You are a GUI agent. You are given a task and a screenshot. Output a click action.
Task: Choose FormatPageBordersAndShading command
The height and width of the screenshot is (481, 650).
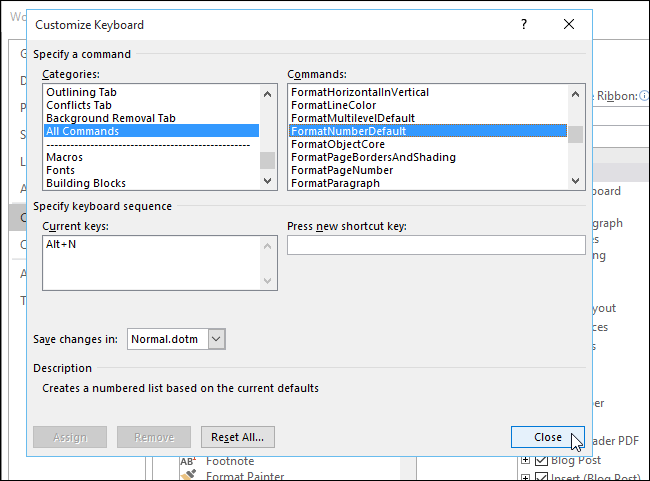pos(373,157)
